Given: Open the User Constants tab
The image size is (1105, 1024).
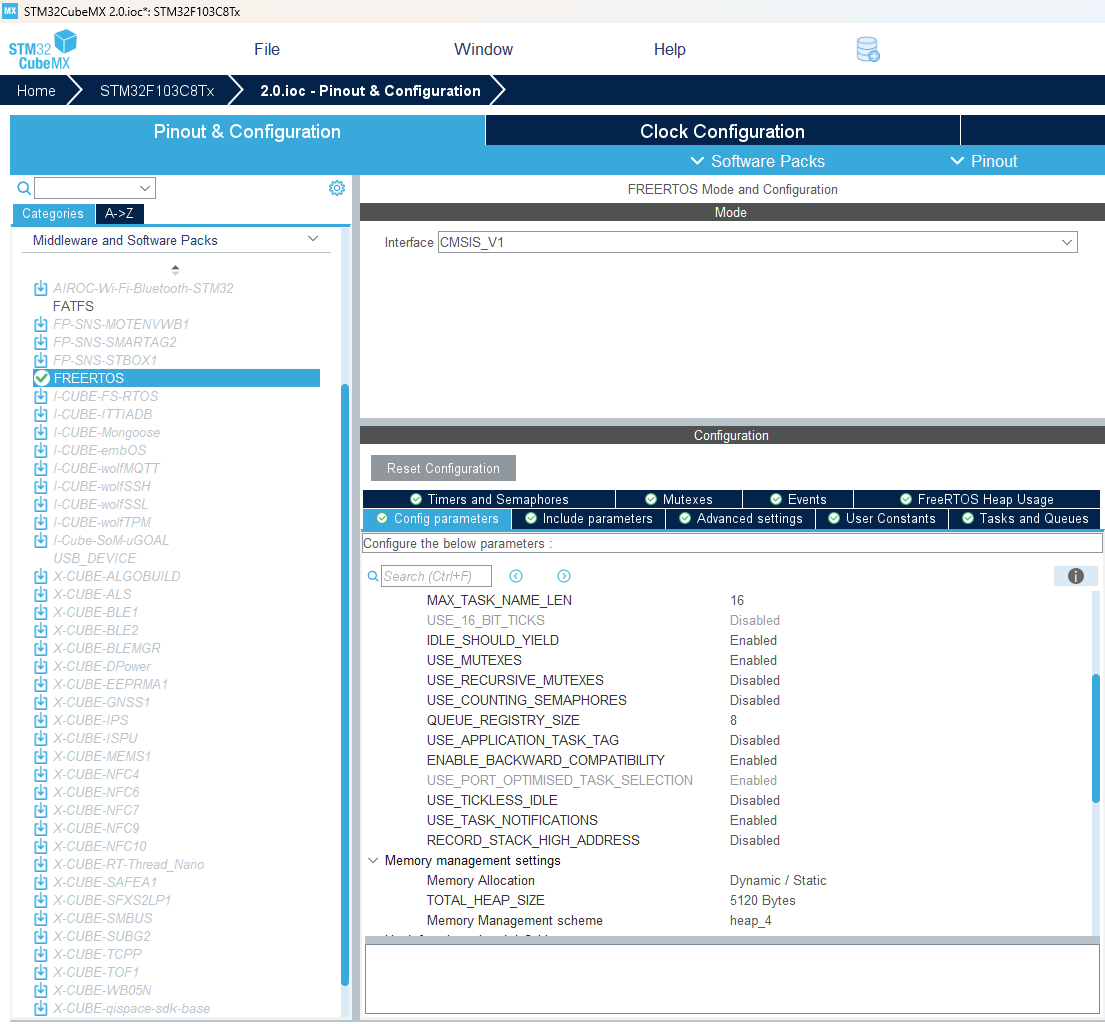Looking at the screenshot, I should click(x=882, y=519).
